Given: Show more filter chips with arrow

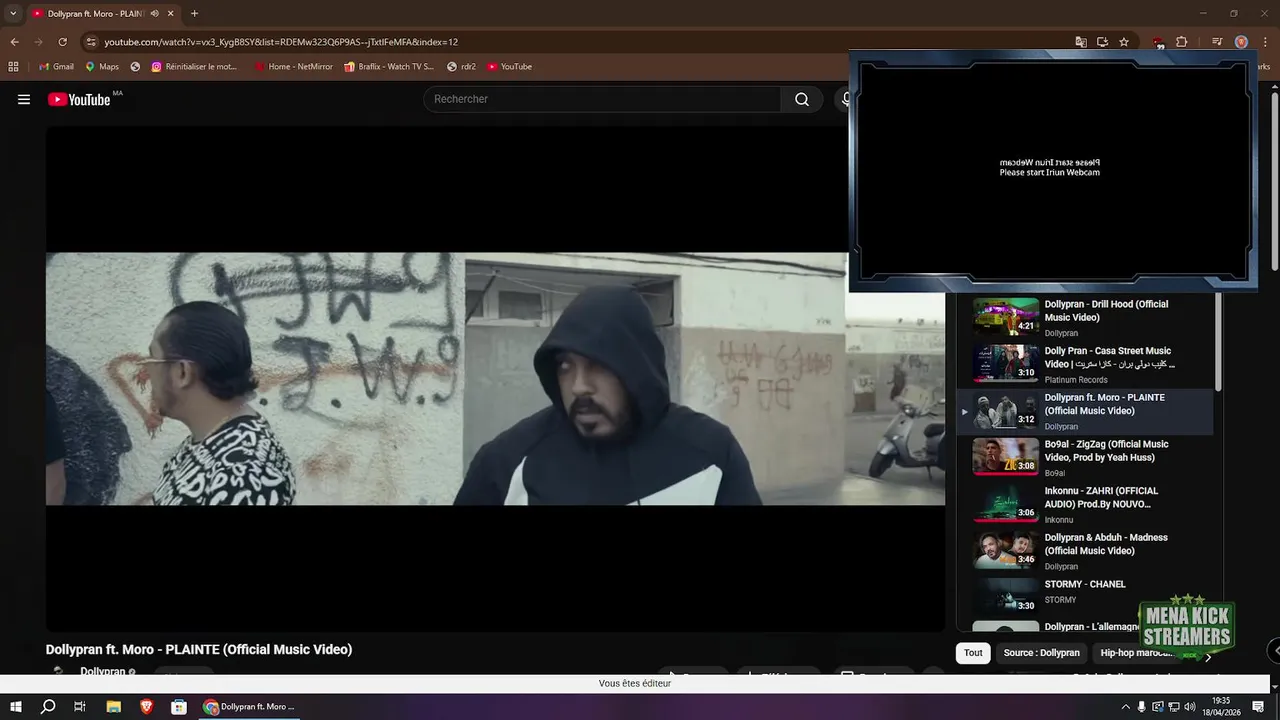Looking at the screenshot, I should tap(1207, 657).
